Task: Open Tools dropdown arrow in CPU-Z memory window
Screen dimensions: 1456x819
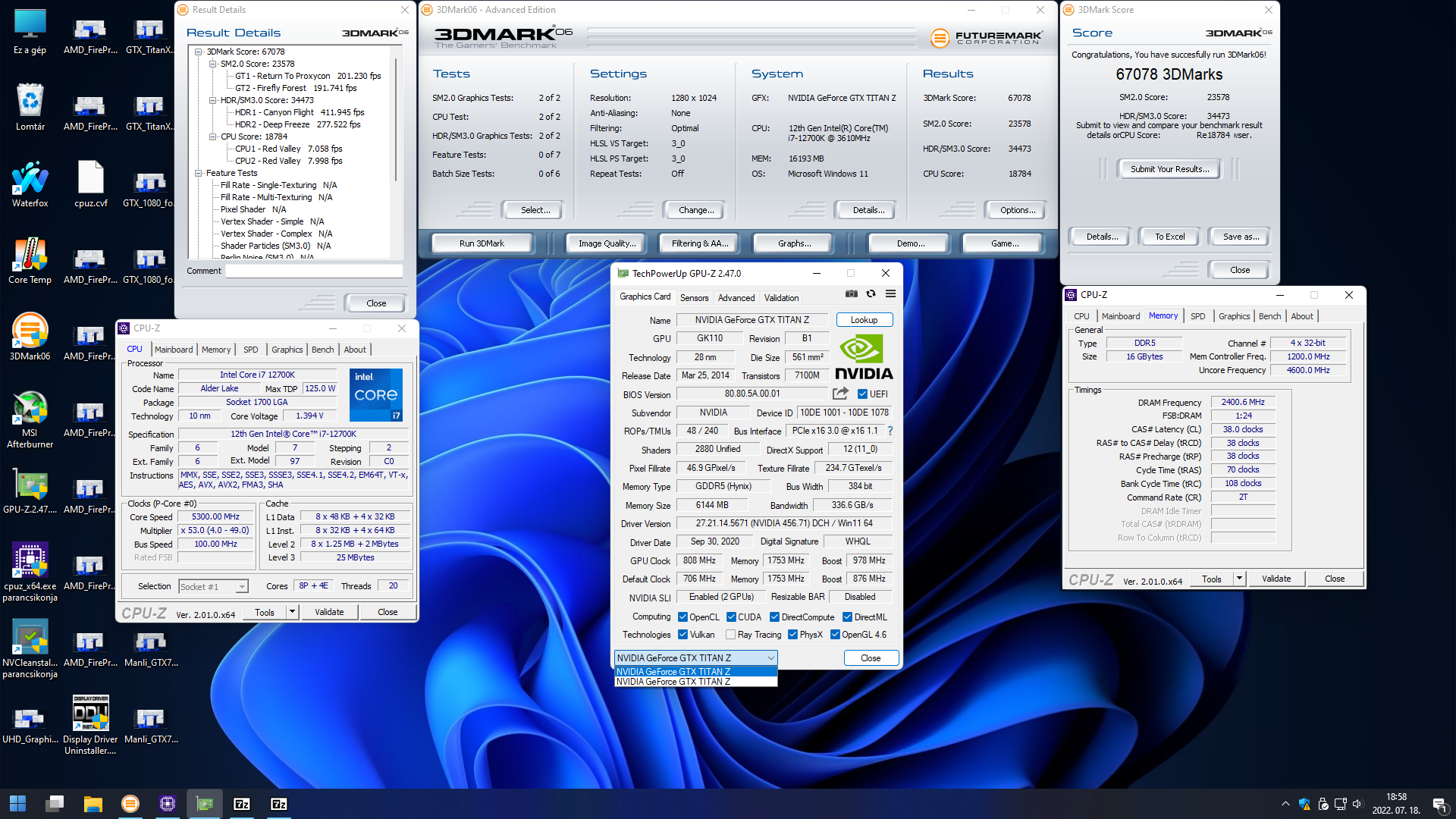Action: pos(1239,579)
